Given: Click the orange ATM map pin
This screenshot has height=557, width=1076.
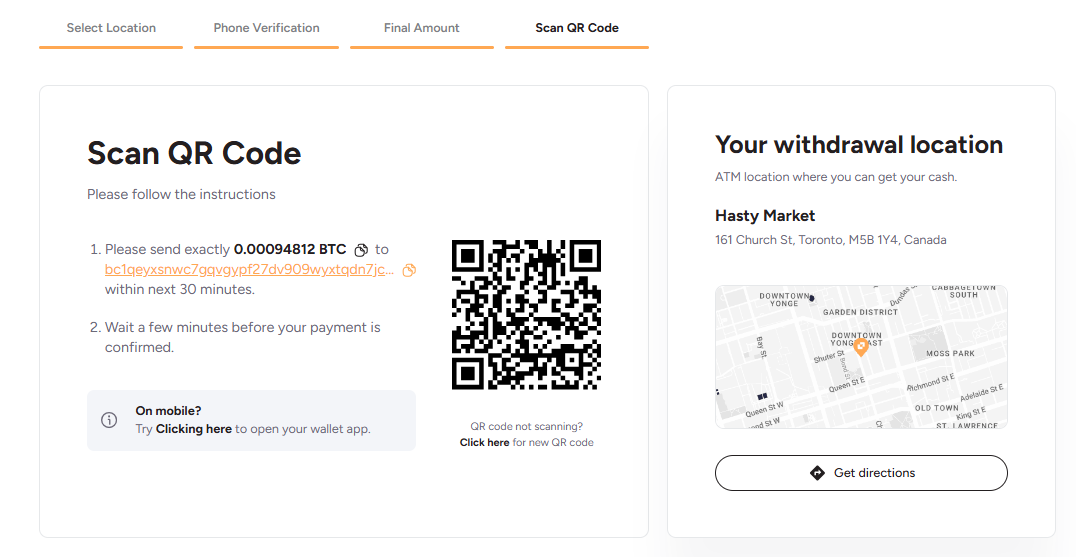Looking at the screenshot, I should 861,348.
